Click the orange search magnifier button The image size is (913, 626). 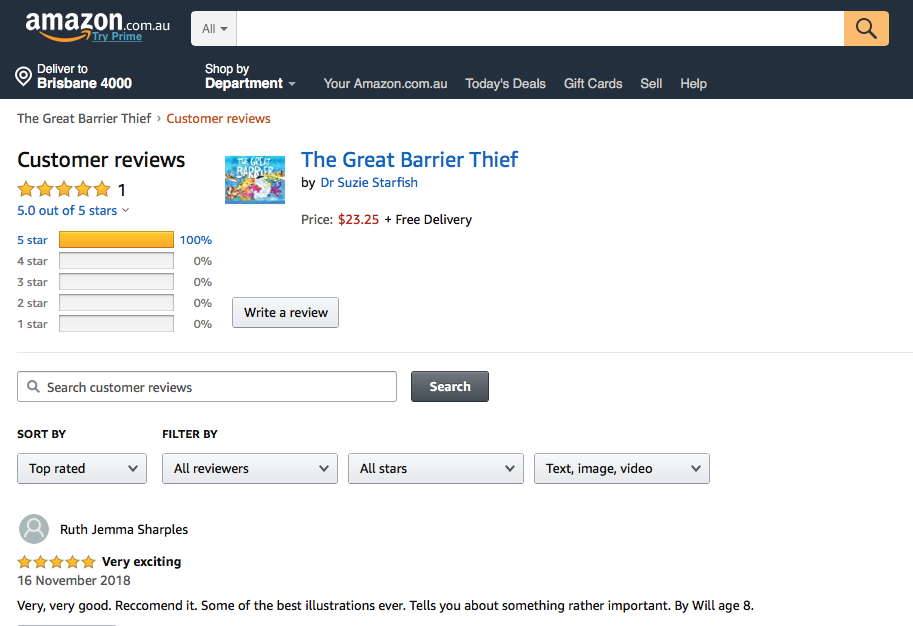pyautogui.click(x=866, y=29)
